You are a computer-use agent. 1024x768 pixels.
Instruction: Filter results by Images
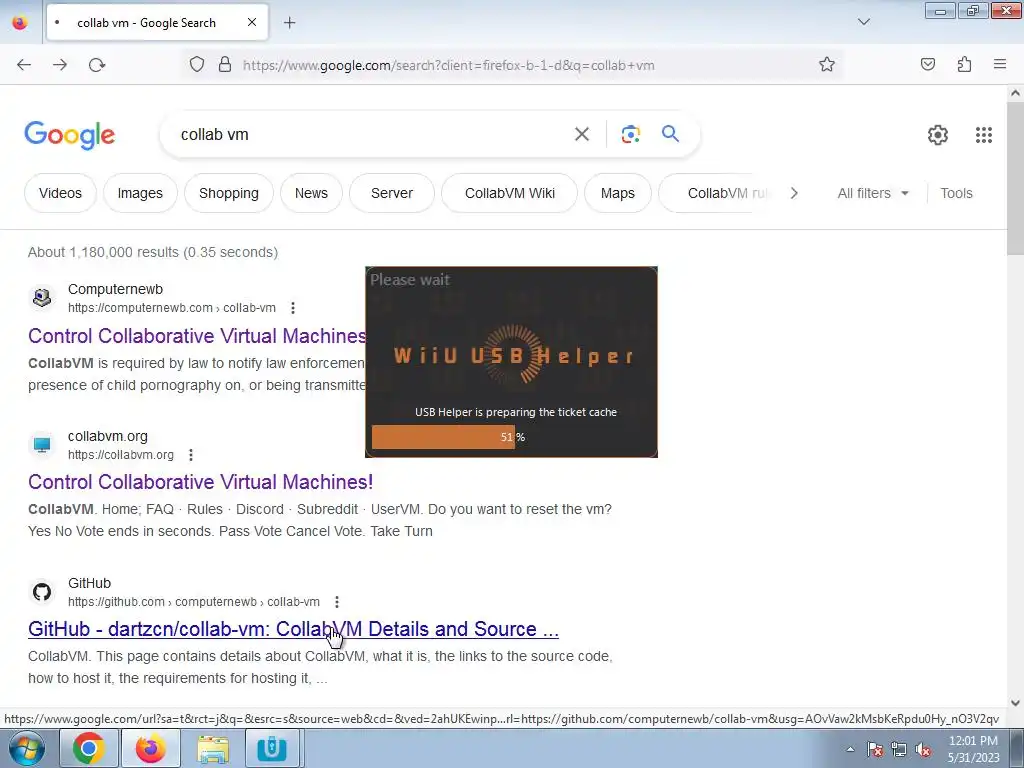140,193
